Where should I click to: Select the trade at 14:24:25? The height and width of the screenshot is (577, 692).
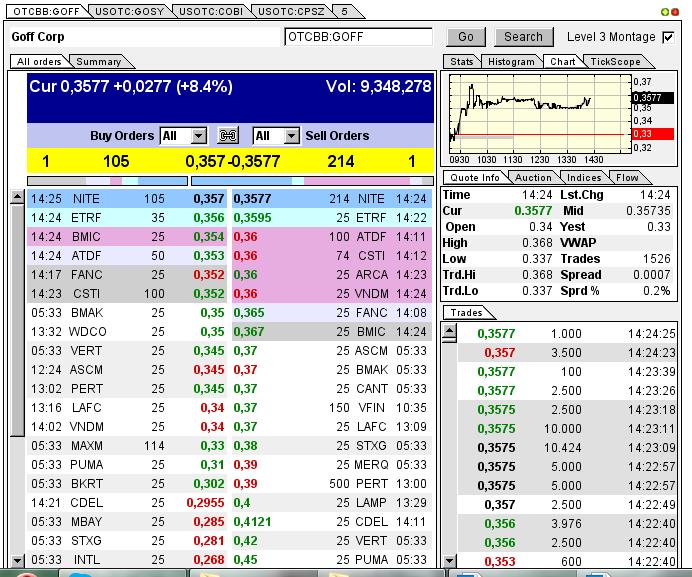[x=567, y=334]
